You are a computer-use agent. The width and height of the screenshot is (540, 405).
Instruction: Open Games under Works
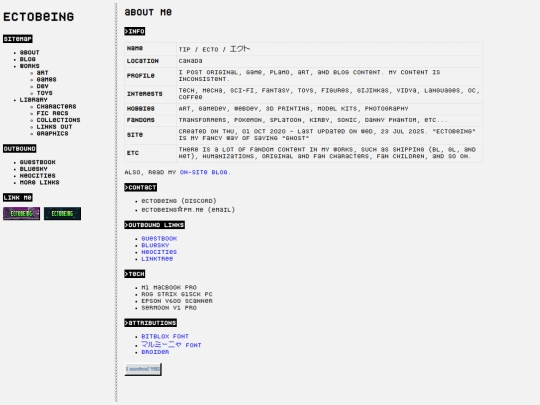46,79
